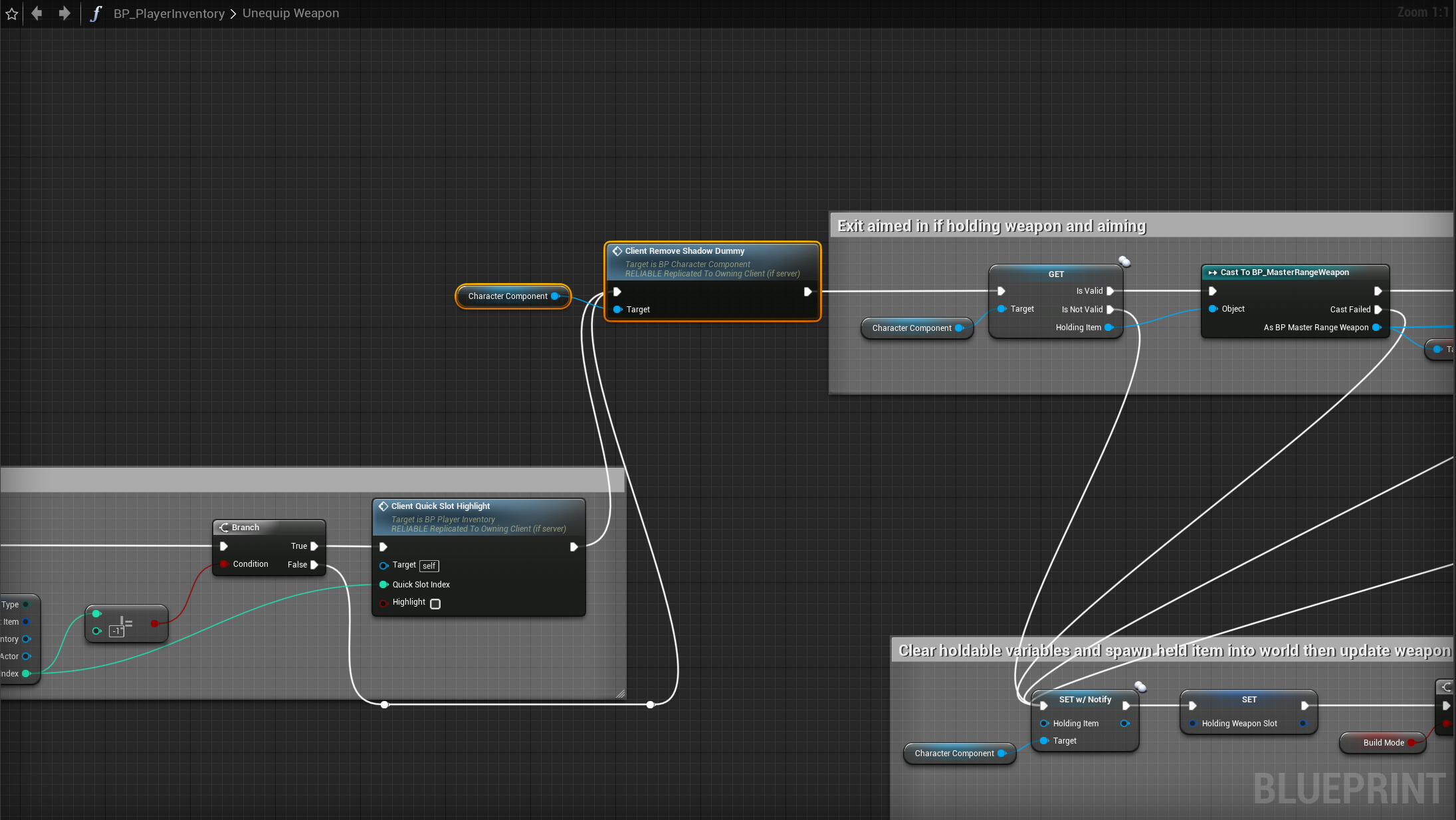Click the Cast To BP_MasterRangeWeapon node icon
The width and height of the screenshot is (1456, 820).
(x=1212, y=272)
